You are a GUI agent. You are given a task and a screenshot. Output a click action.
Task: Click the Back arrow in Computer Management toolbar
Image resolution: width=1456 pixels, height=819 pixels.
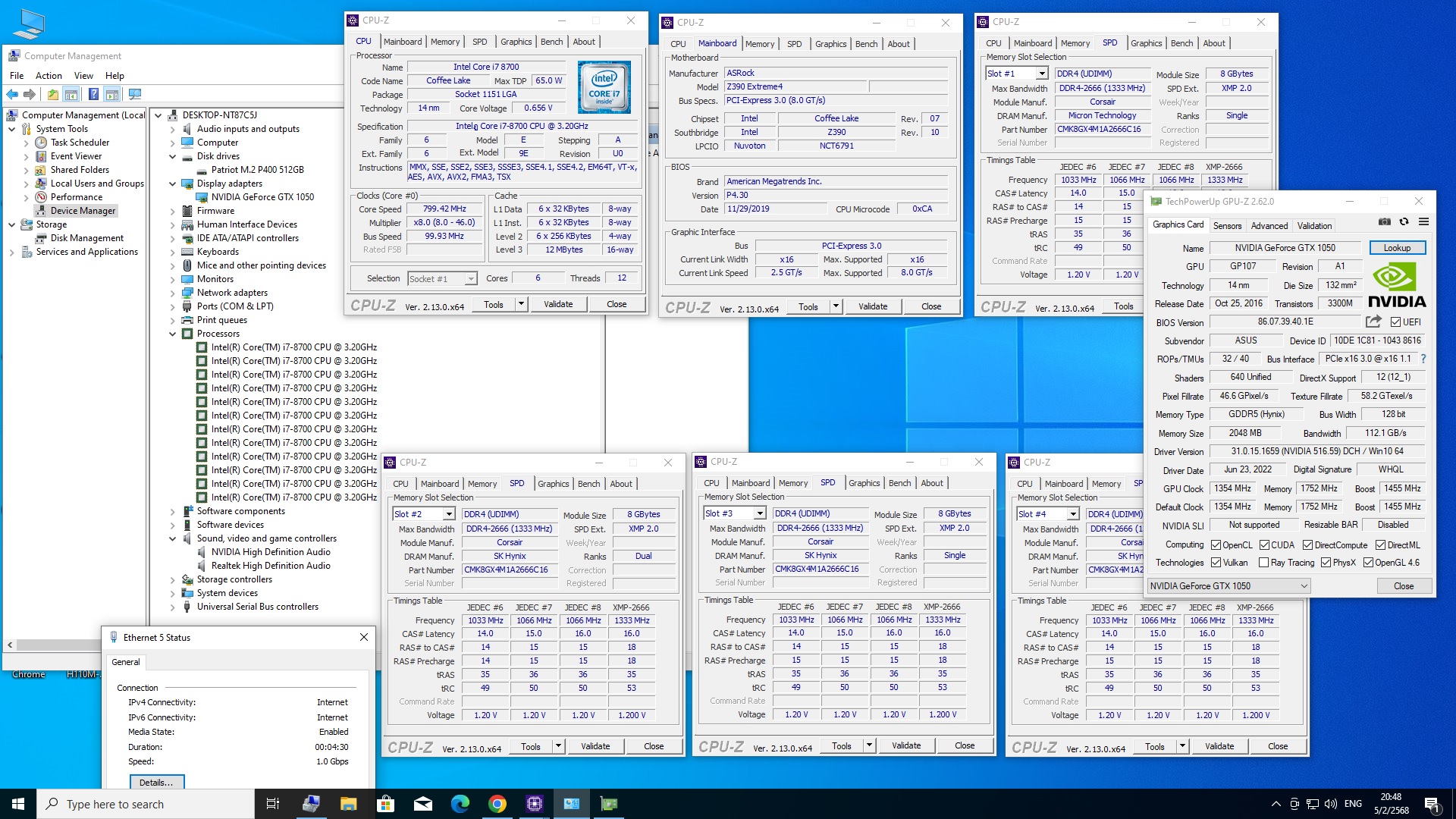click(12, 94)
